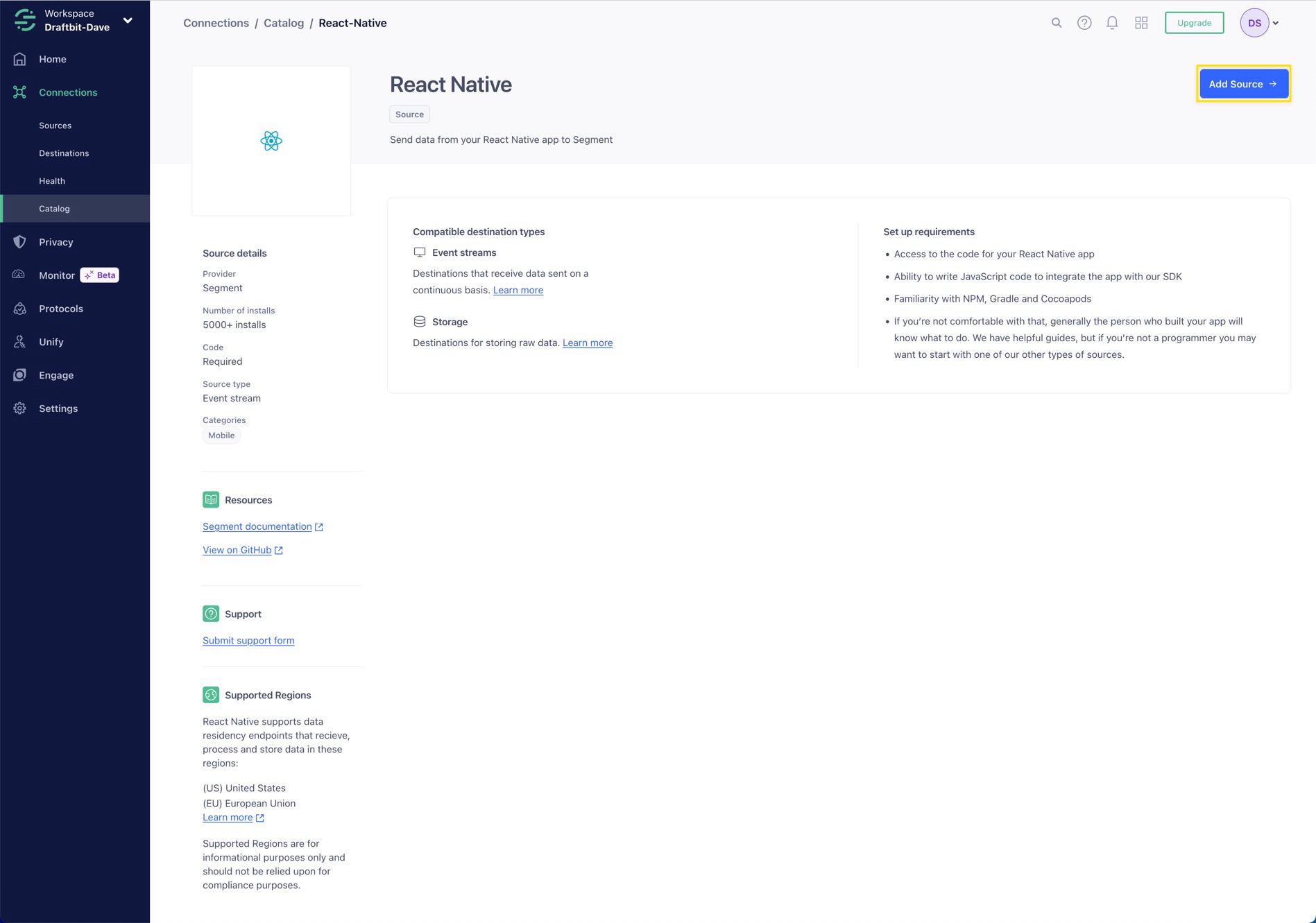Screen dimensions: 1316x923
Task: Click Learn more under Event streams
Action: pyautogui.click(x=518, y=291)
